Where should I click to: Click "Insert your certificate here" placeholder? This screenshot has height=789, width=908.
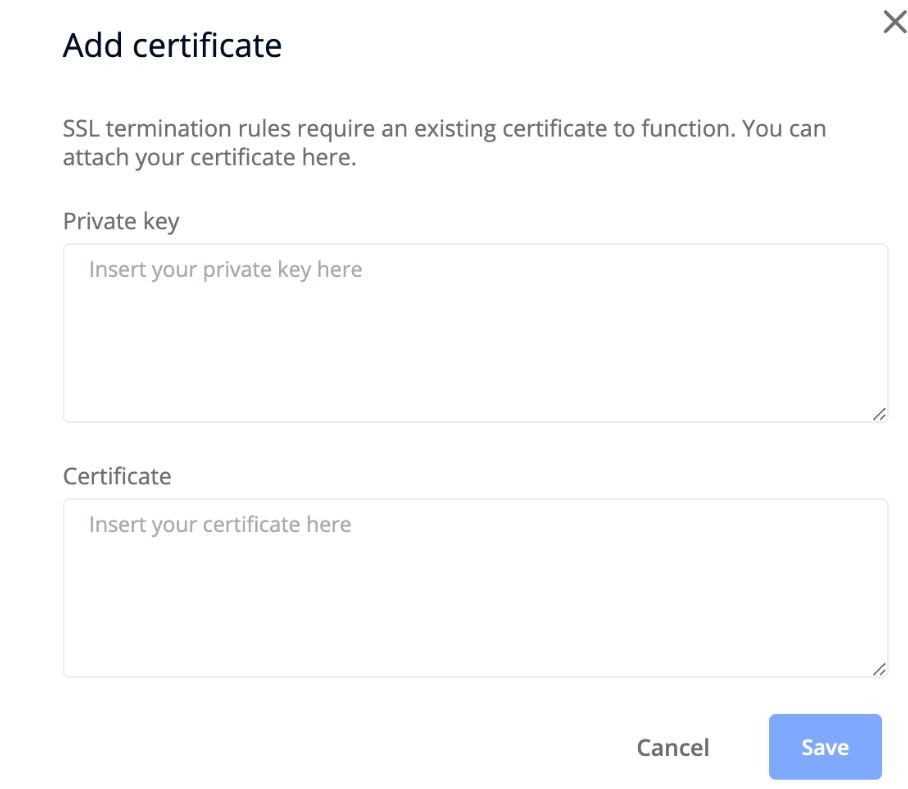point(220,525)
